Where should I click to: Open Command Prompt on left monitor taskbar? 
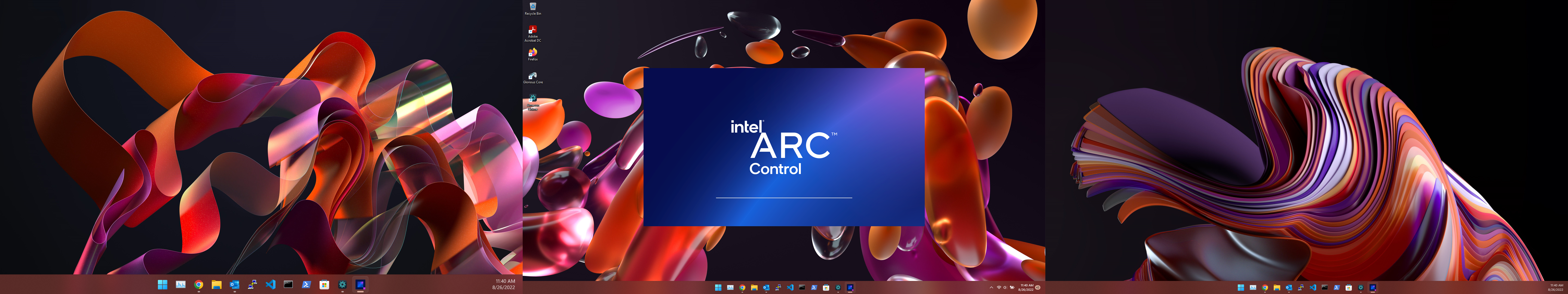point(288,284)
